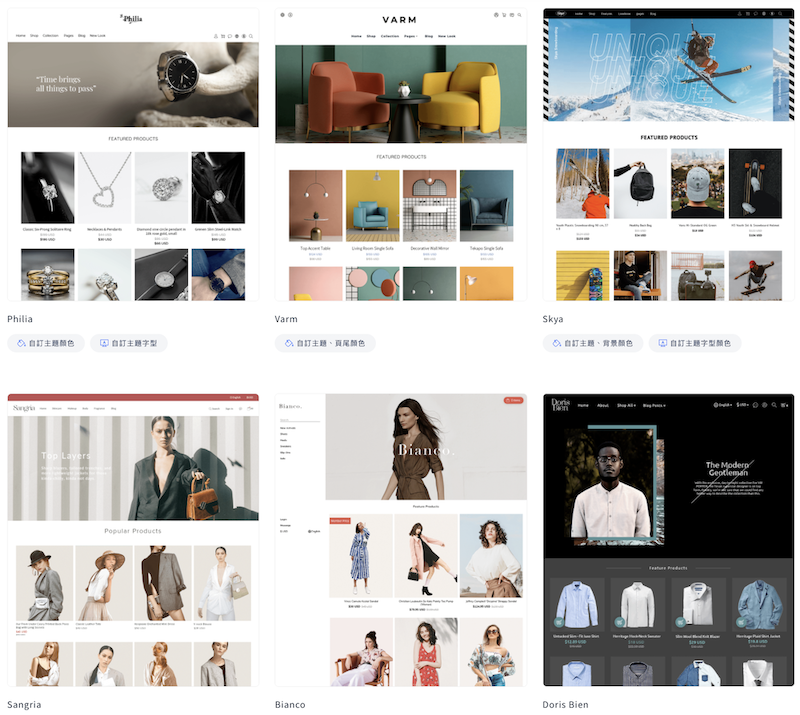The height and width of the screenshot is (715, 800).
Task: Click the Doris Bien logo in its preview
Action: (560, 405)
